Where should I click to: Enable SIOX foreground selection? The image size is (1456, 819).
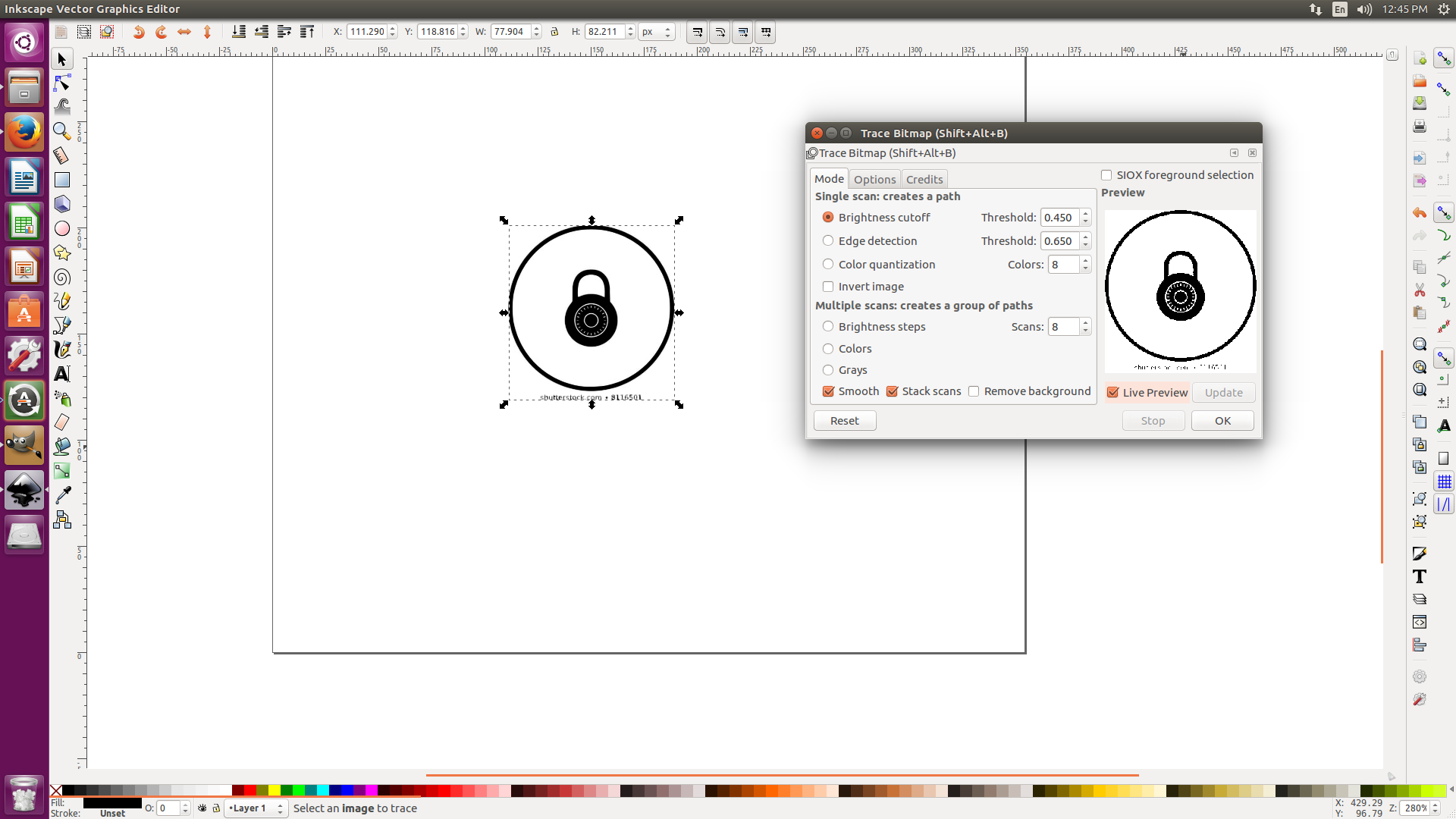(1106, 175)
